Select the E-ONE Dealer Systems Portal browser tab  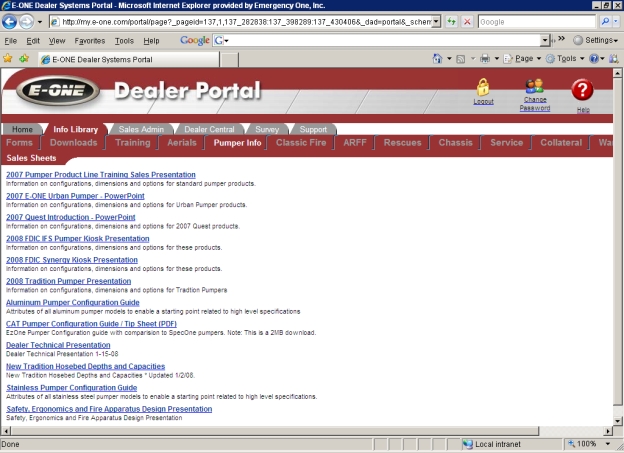coord(129,59)
